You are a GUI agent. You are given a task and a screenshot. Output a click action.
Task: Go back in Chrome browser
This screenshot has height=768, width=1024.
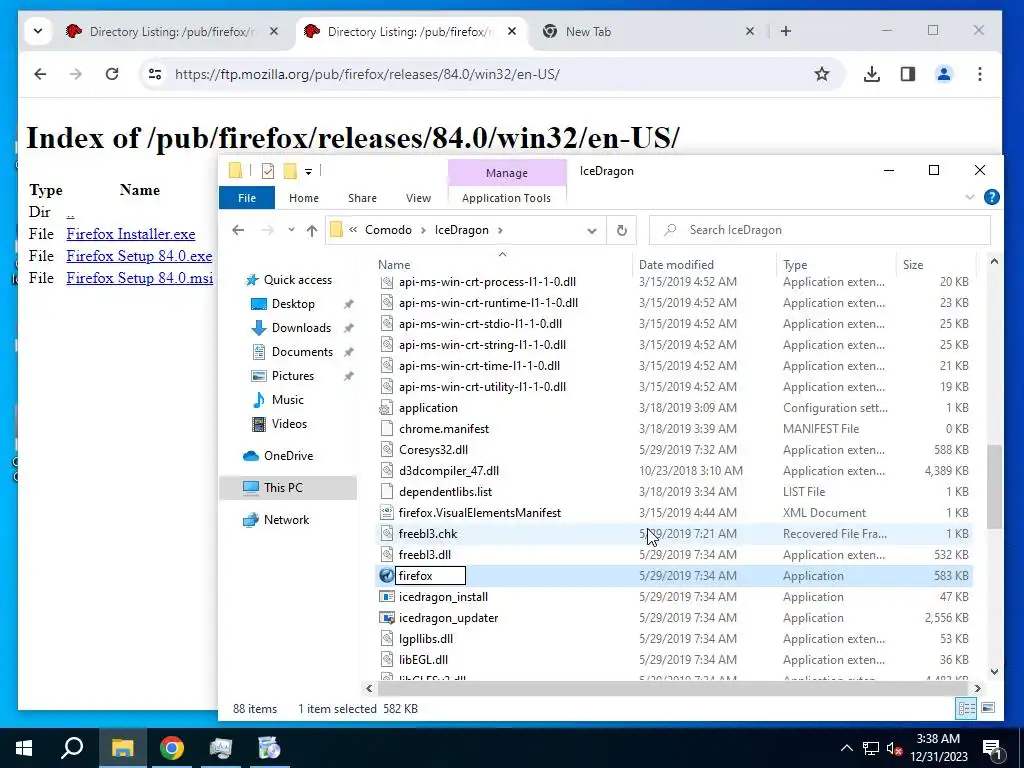(40, 74)
